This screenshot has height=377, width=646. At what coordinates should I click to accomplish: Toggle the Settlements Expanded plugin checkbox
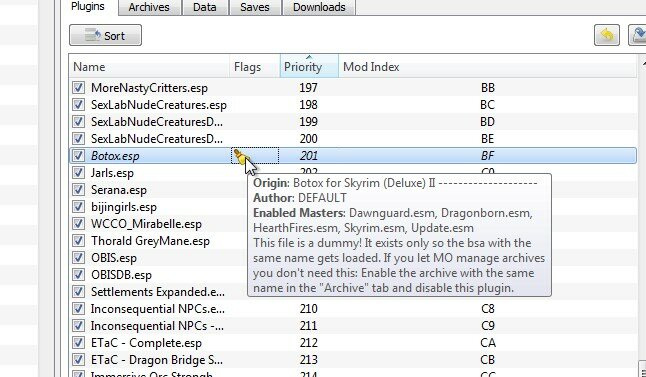(x=78, y=292)
